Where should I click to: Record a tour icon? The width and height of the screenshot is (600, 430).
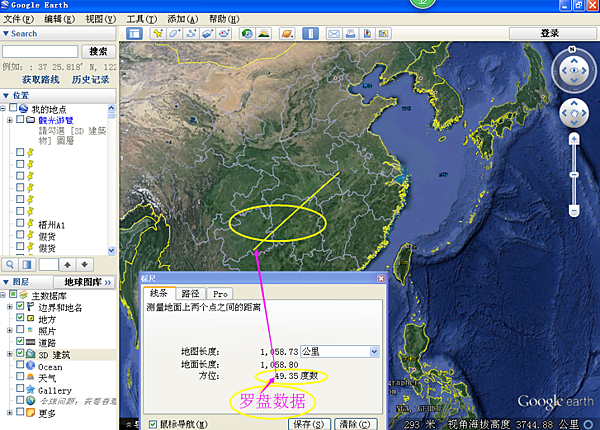(224, 34)
